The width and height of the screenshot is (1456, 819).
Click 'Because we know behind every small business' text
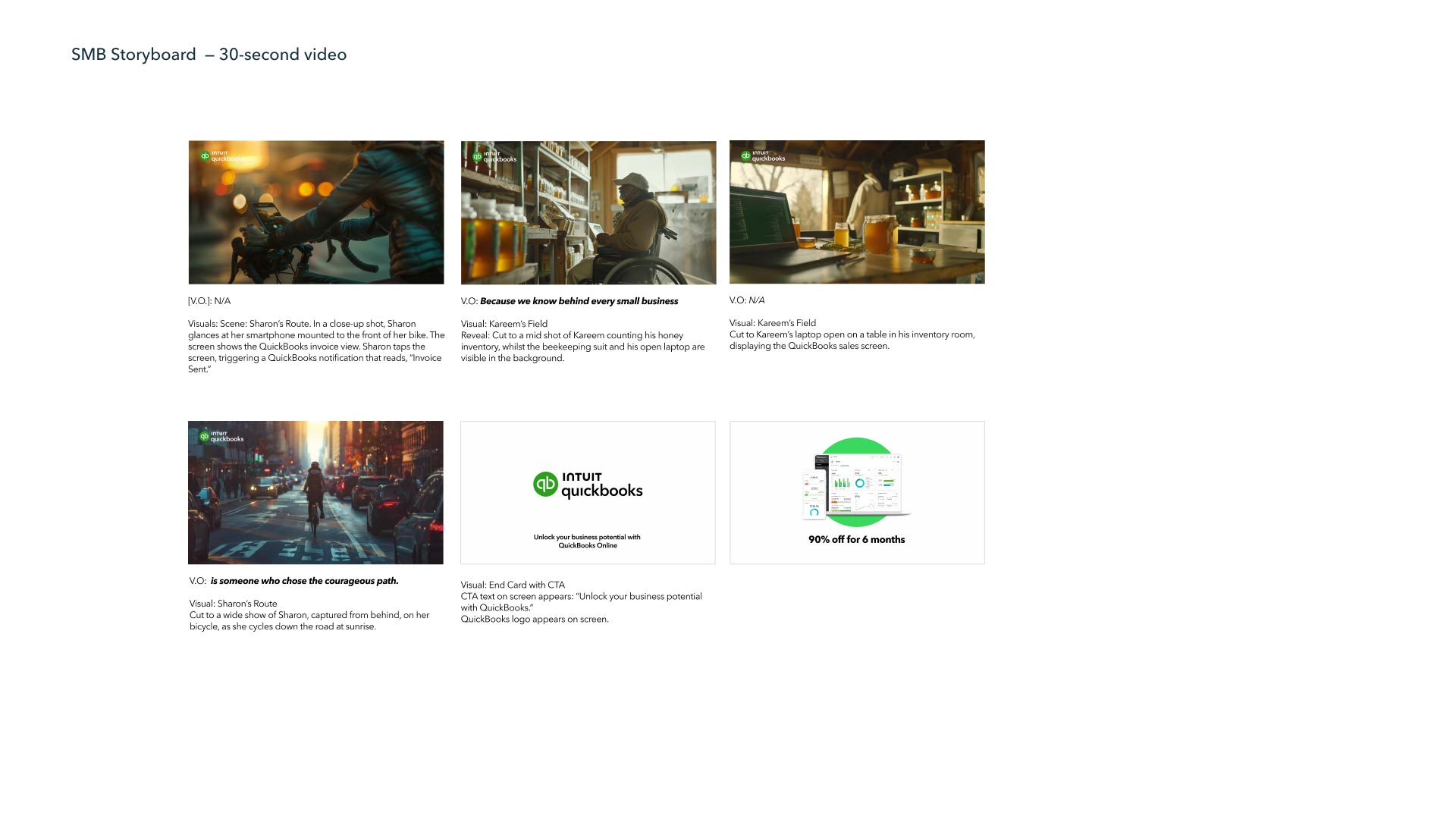[579, 301]
